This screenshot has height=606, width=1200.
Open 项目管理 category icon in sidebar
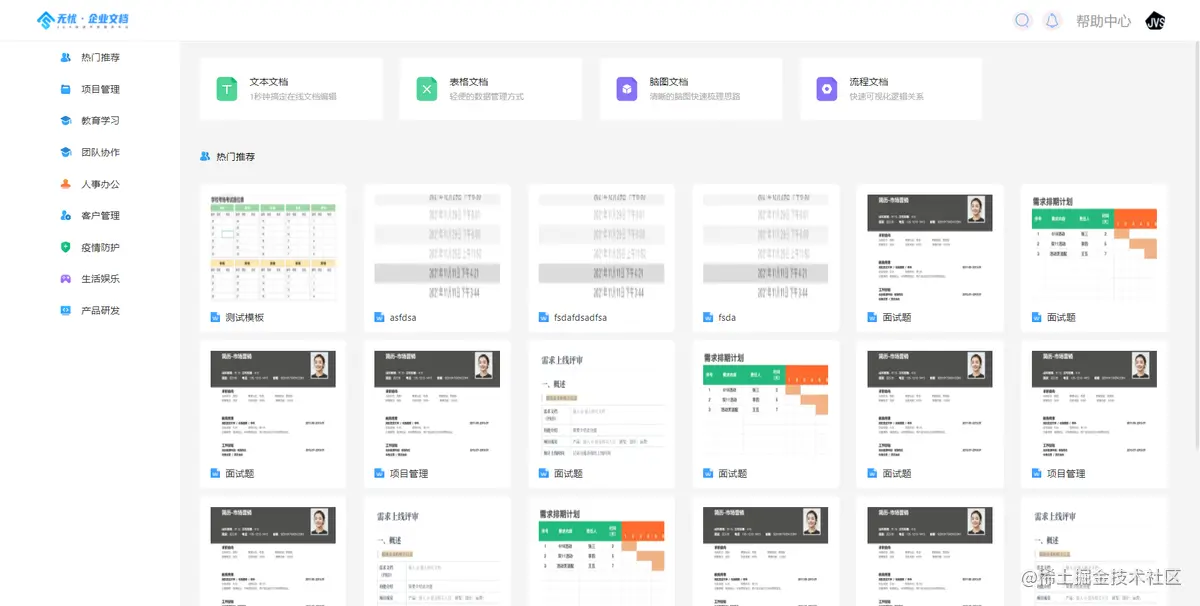click(x=66, y=89)
